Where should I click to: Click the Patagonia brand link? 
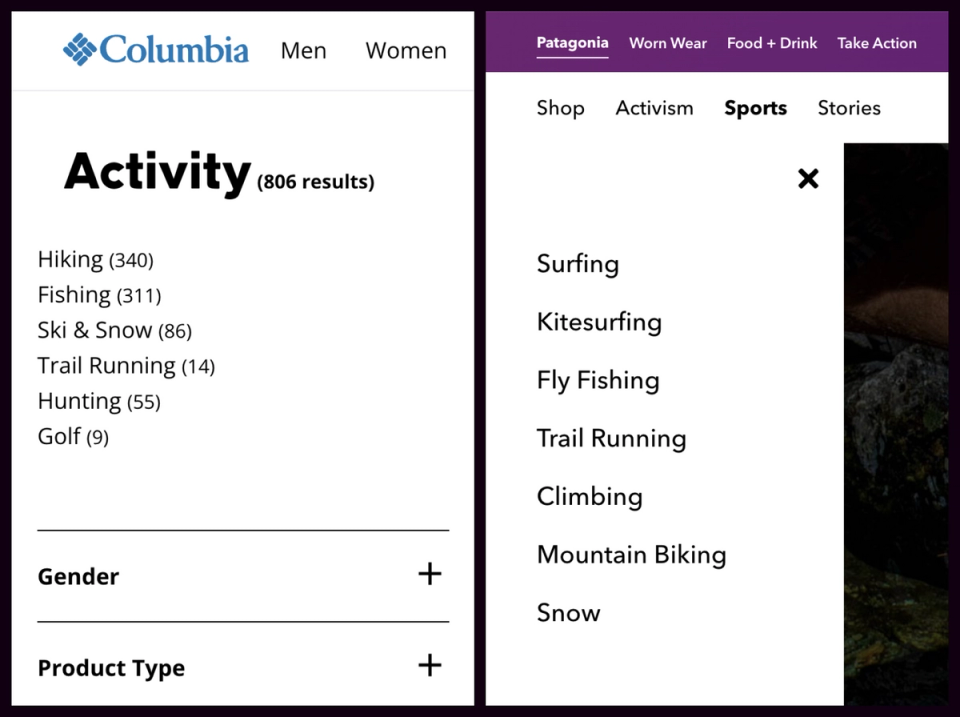coord(572,43)
